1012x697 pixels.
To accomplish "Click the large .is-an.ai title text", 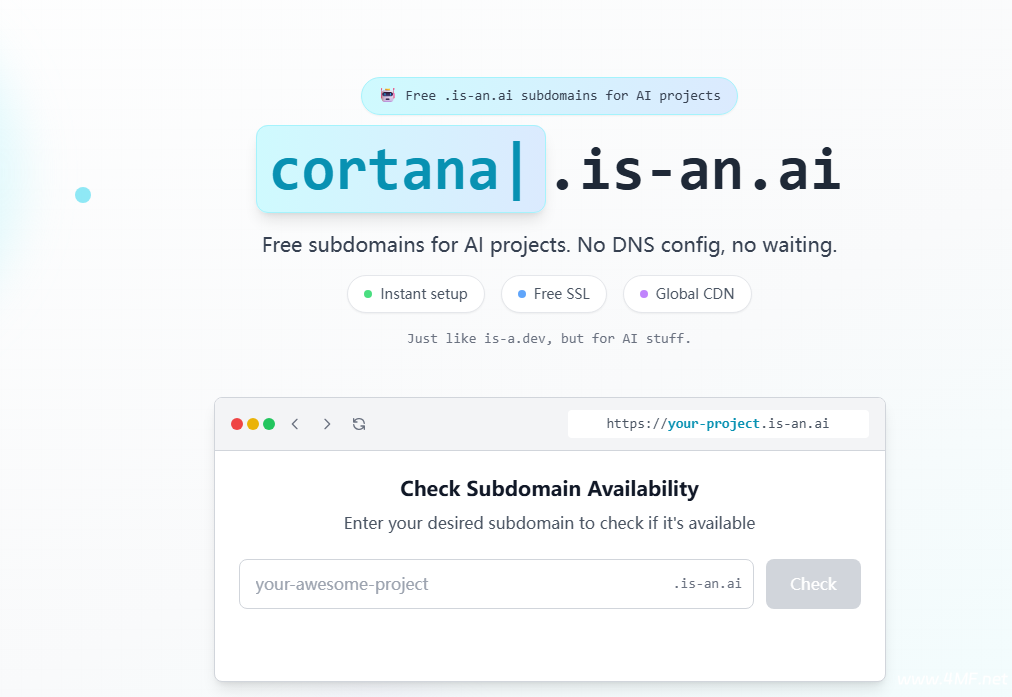I will pos(697,170).
